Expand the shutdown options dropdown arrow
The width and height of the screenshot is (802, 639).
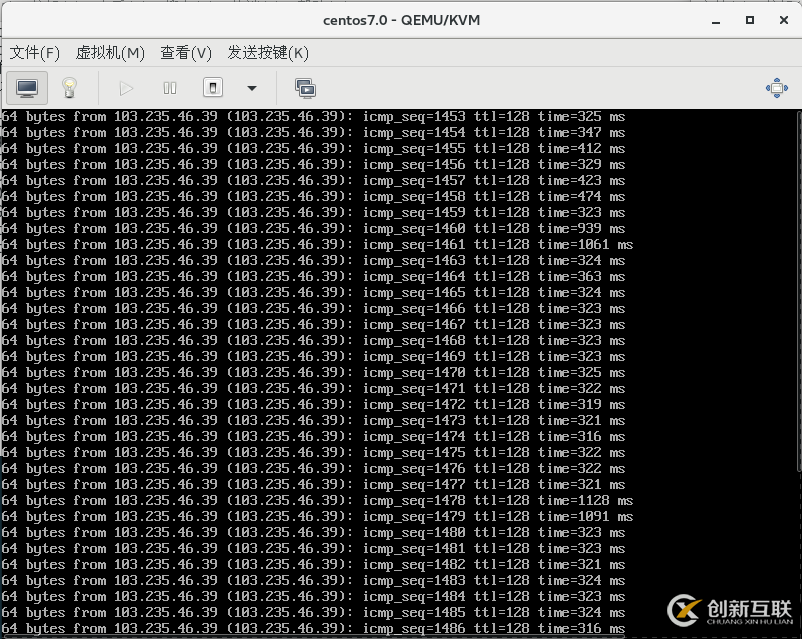tap(252, 88)
